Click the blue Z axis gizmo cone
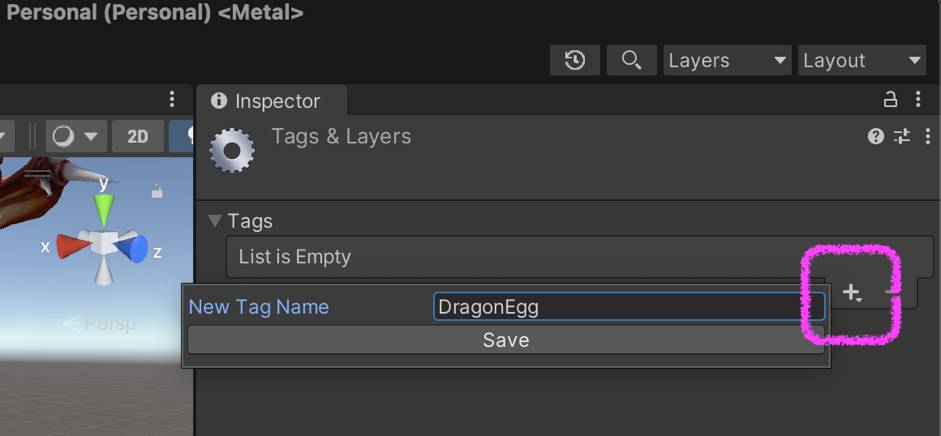941x436 pixels. [x=134, y=248]
